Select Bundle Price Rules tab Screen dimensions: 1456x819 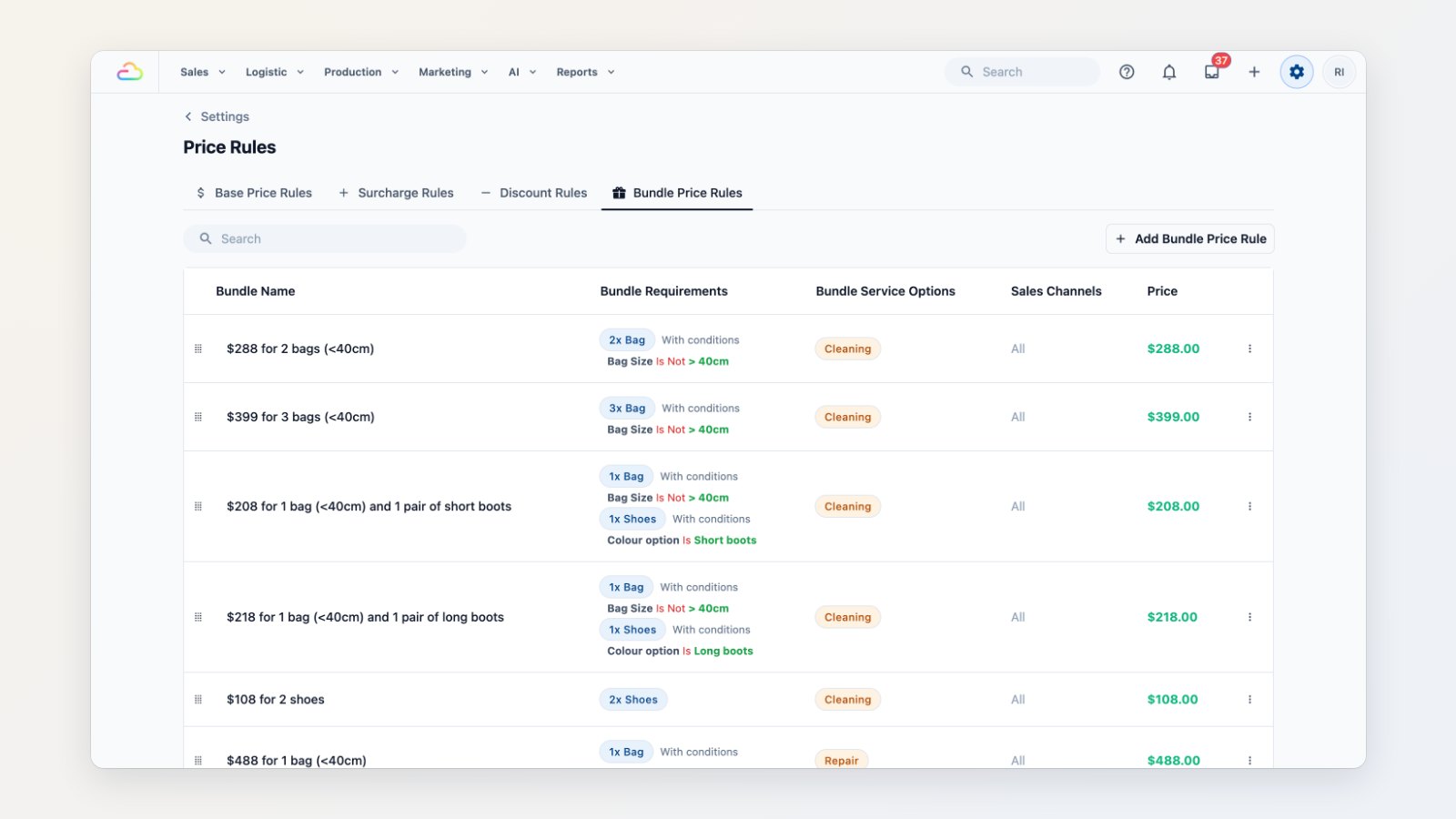point(677,193)
